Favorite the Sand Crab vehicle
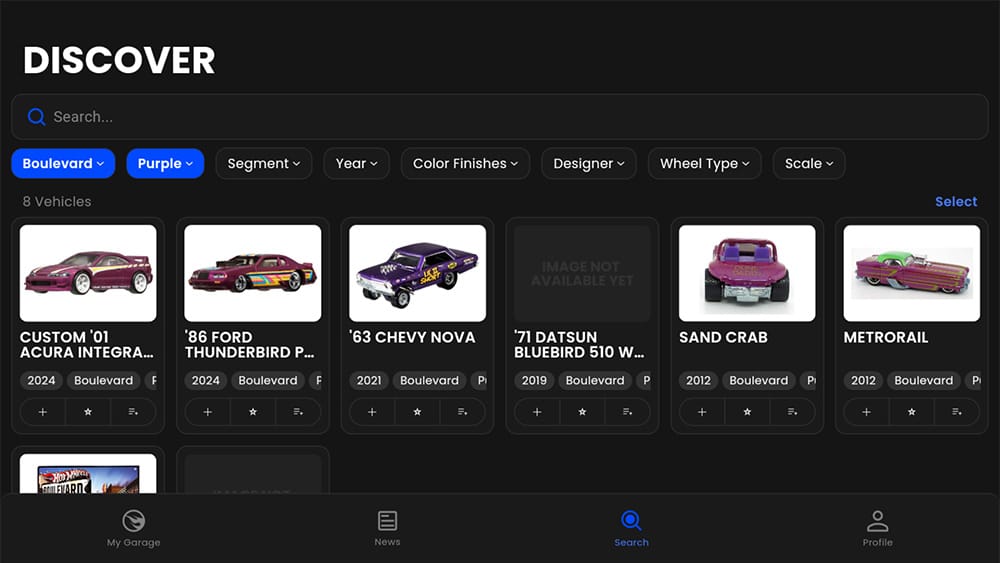 coord(747,412)
